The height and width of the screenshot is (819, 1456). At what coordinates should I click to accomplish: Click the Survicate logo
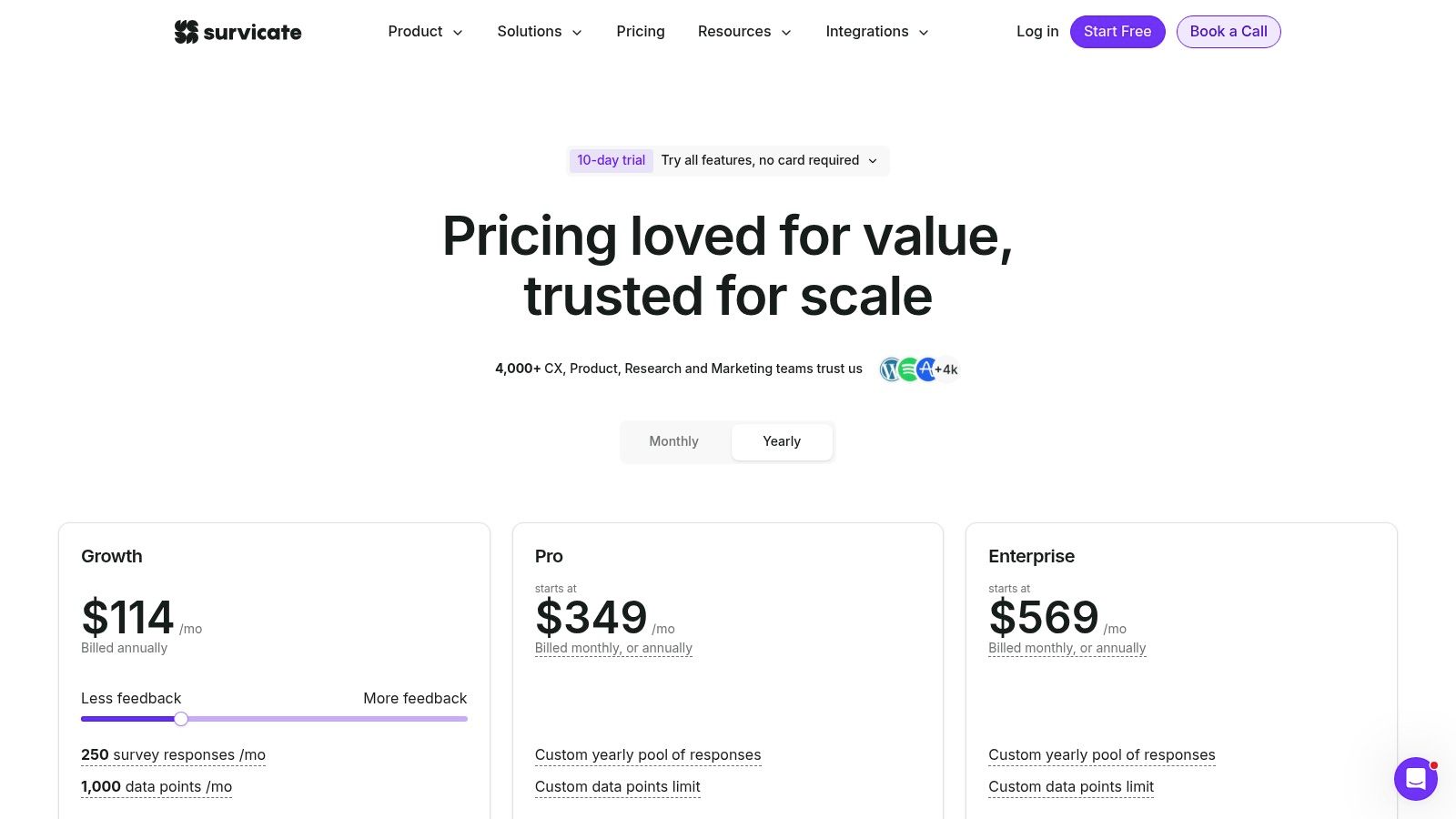click(x=238, y=31)
